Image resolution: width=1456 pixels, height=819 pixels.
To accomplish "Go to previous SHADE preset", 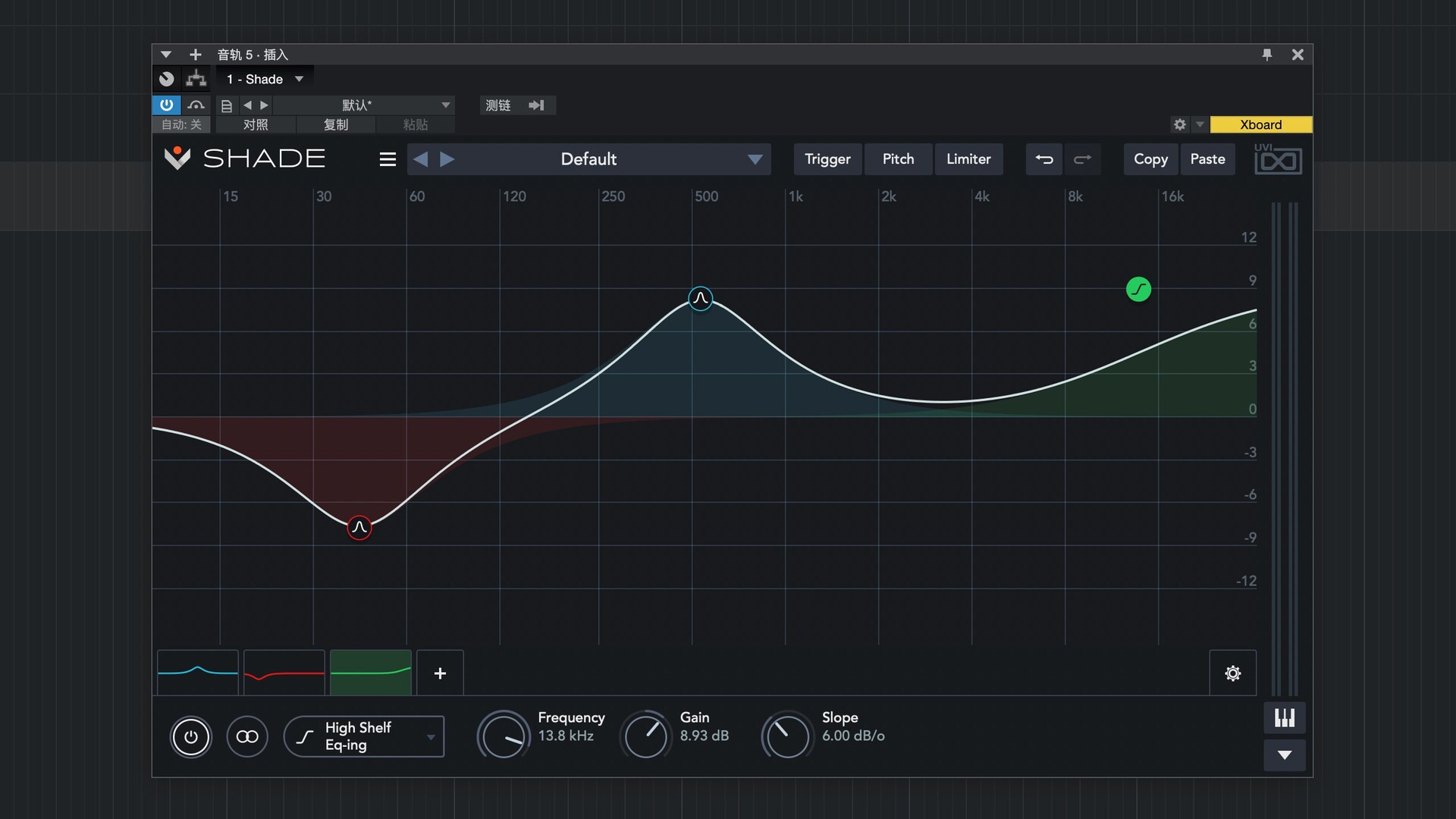I will [x=421, y=159].
